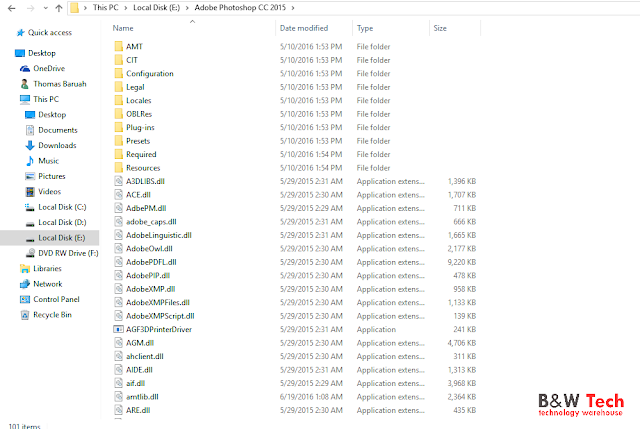Select Recycle Bin in the navigation pane
Screen dimensions: 640x429
coord(46,315)
